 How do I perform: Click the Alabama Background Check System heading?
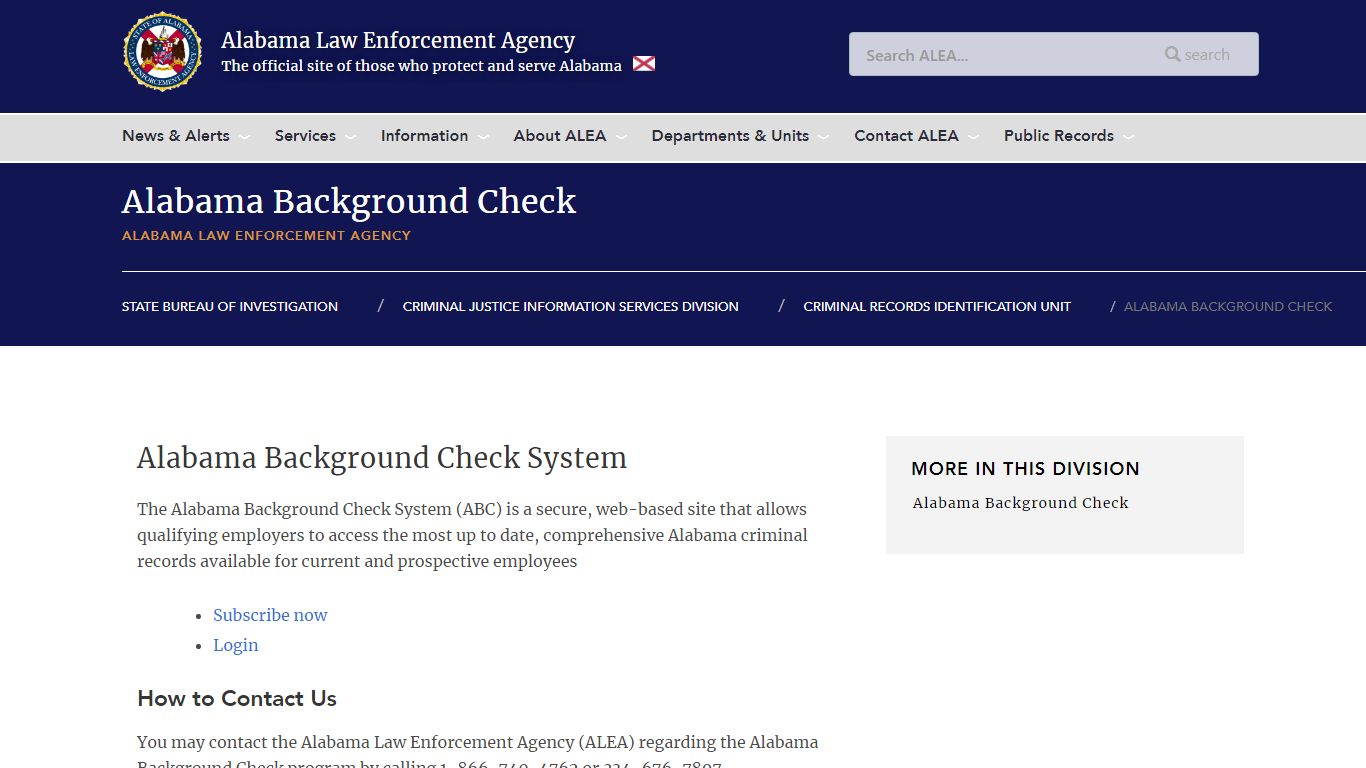pyautogui.click(x=382, y=458)
